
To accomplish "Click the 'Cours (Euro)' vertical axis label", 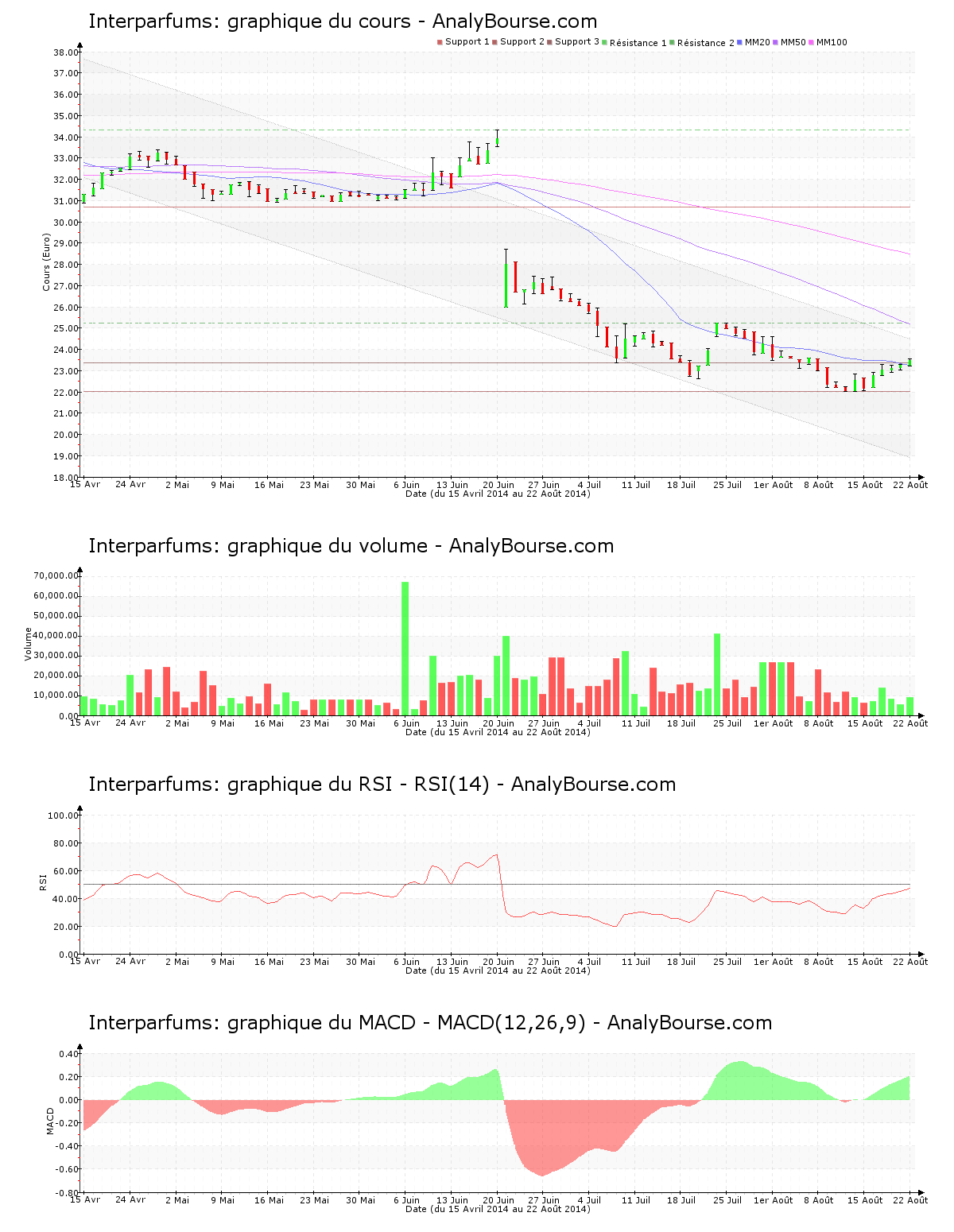I will [47, 262].
